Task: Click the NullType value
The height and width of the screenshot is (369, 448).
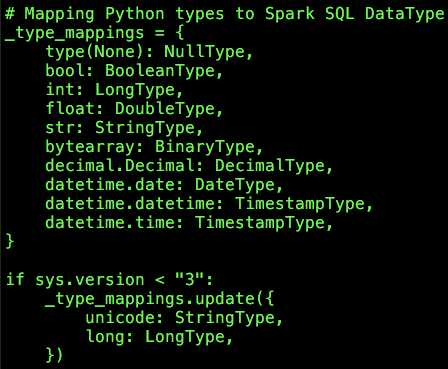Action: (204, 52)
